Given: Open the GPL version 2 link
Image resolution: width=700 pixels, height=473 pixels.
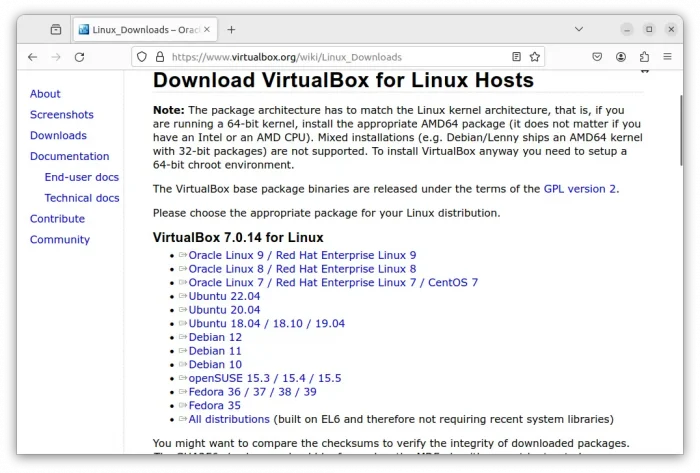Looking at the screenshot, I should (580, 188).
